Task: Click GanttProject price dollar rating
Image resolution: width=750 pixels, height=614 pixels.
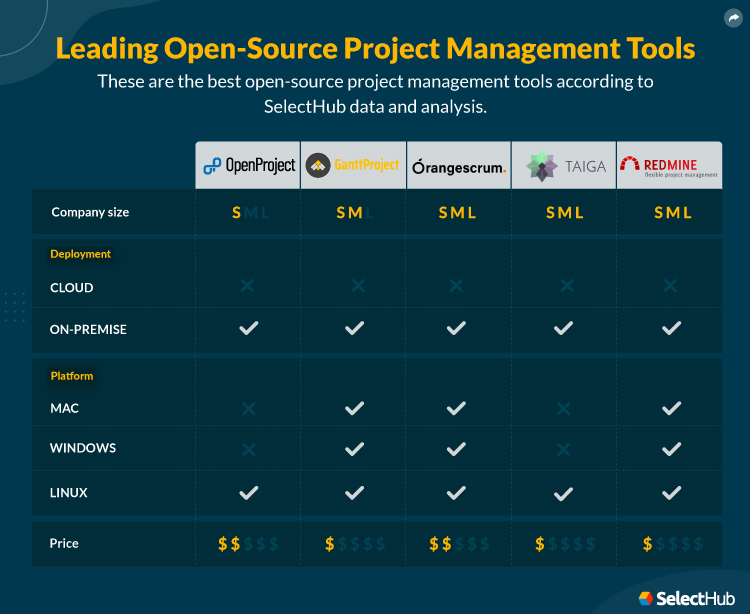Action: pos(355,544)
